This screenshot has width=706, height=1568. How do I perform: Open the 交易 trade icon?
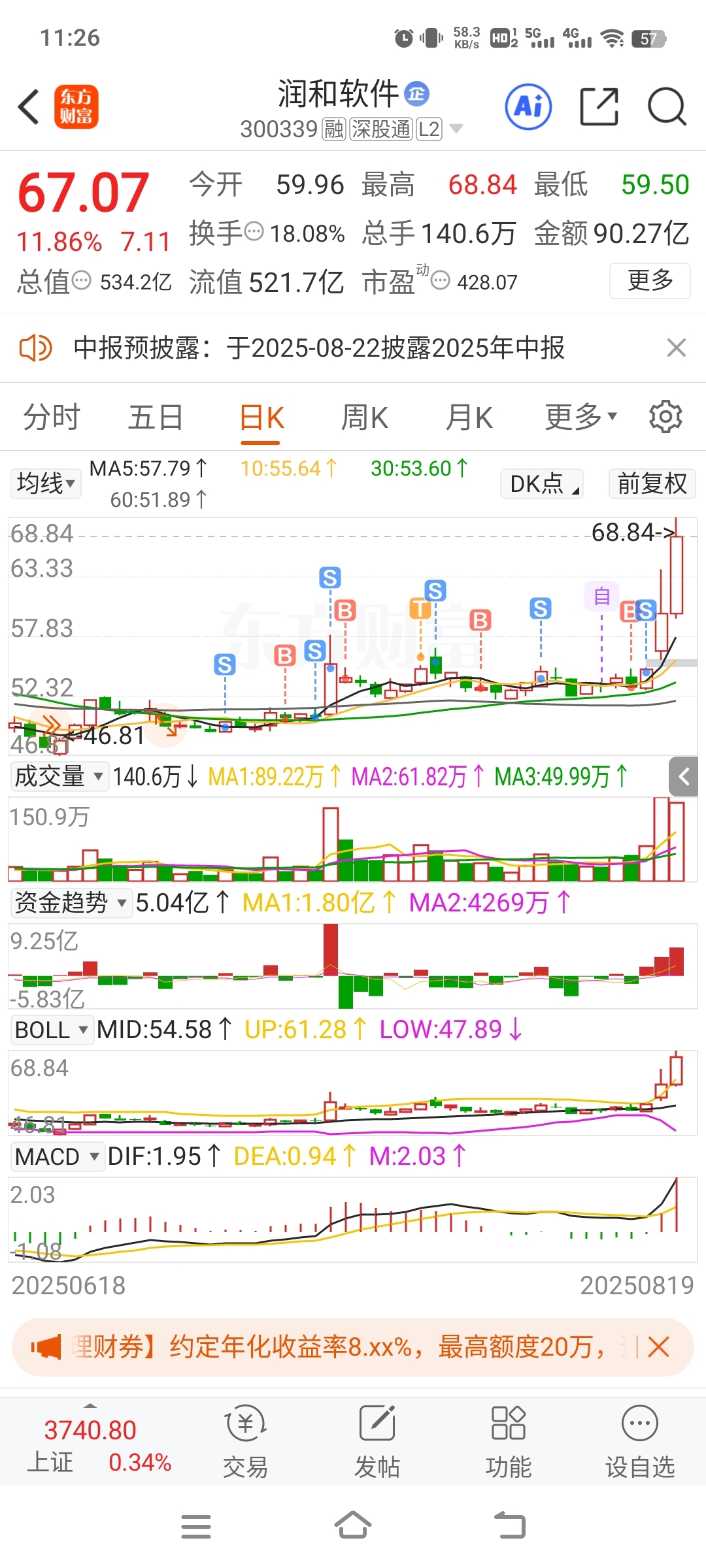(246, 1443)
